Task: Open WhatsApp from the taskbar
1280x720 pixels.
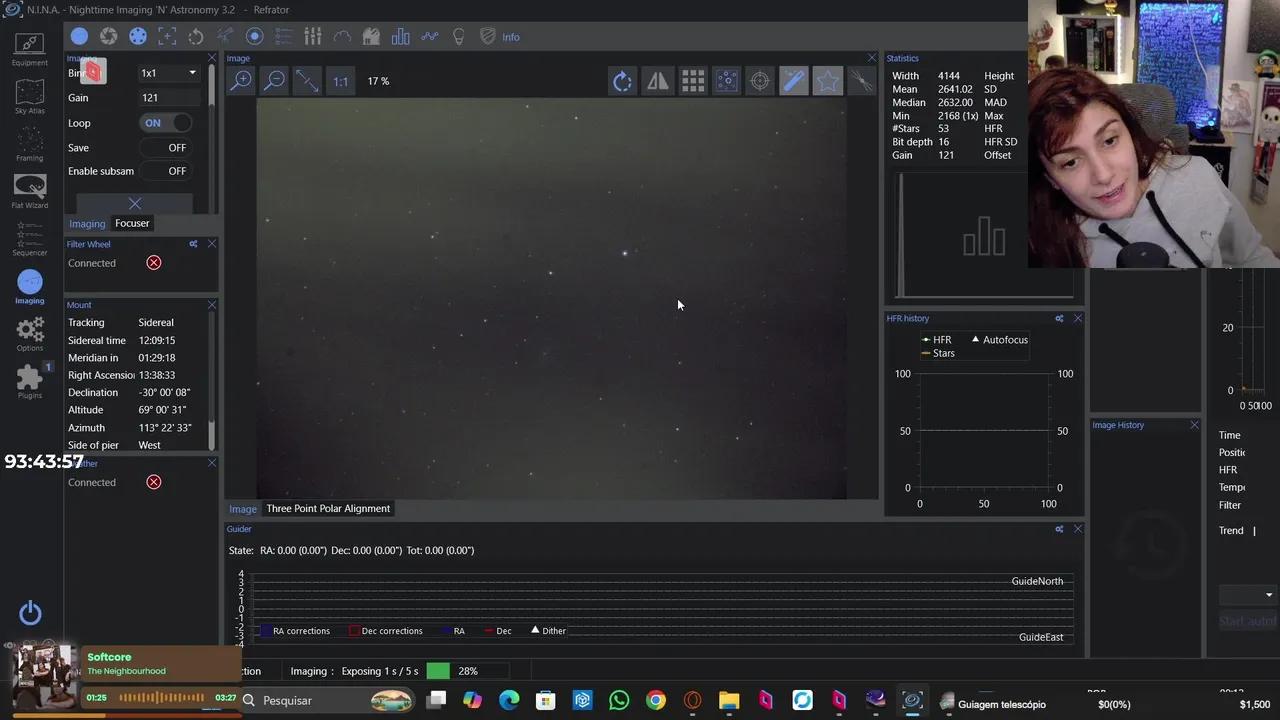Action: [x=619, y=701]
